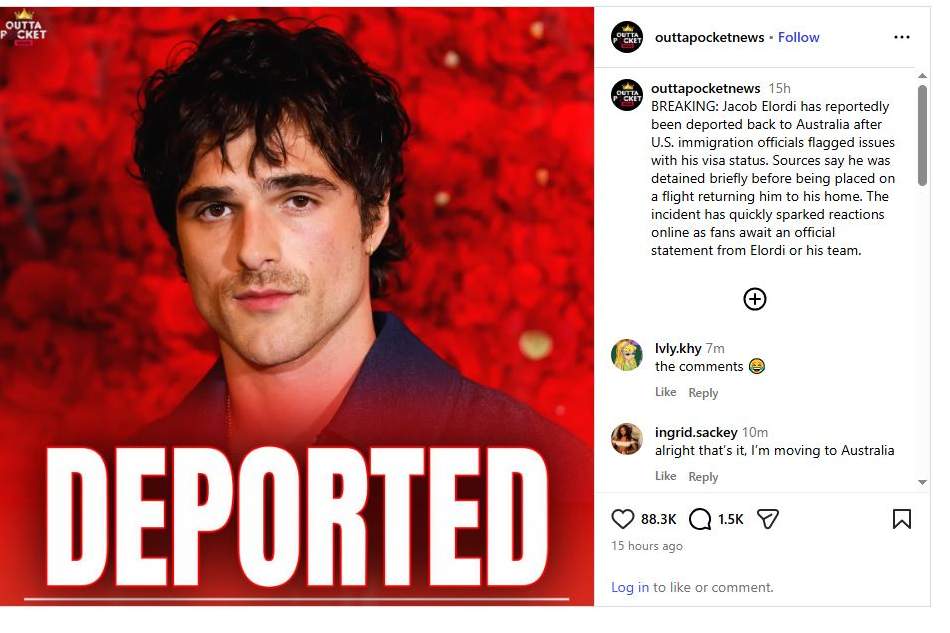The height and width of the screenshot is (633, 950).
Task: Open lvly.khy's profile picture
Action: [x=627, y=355]
